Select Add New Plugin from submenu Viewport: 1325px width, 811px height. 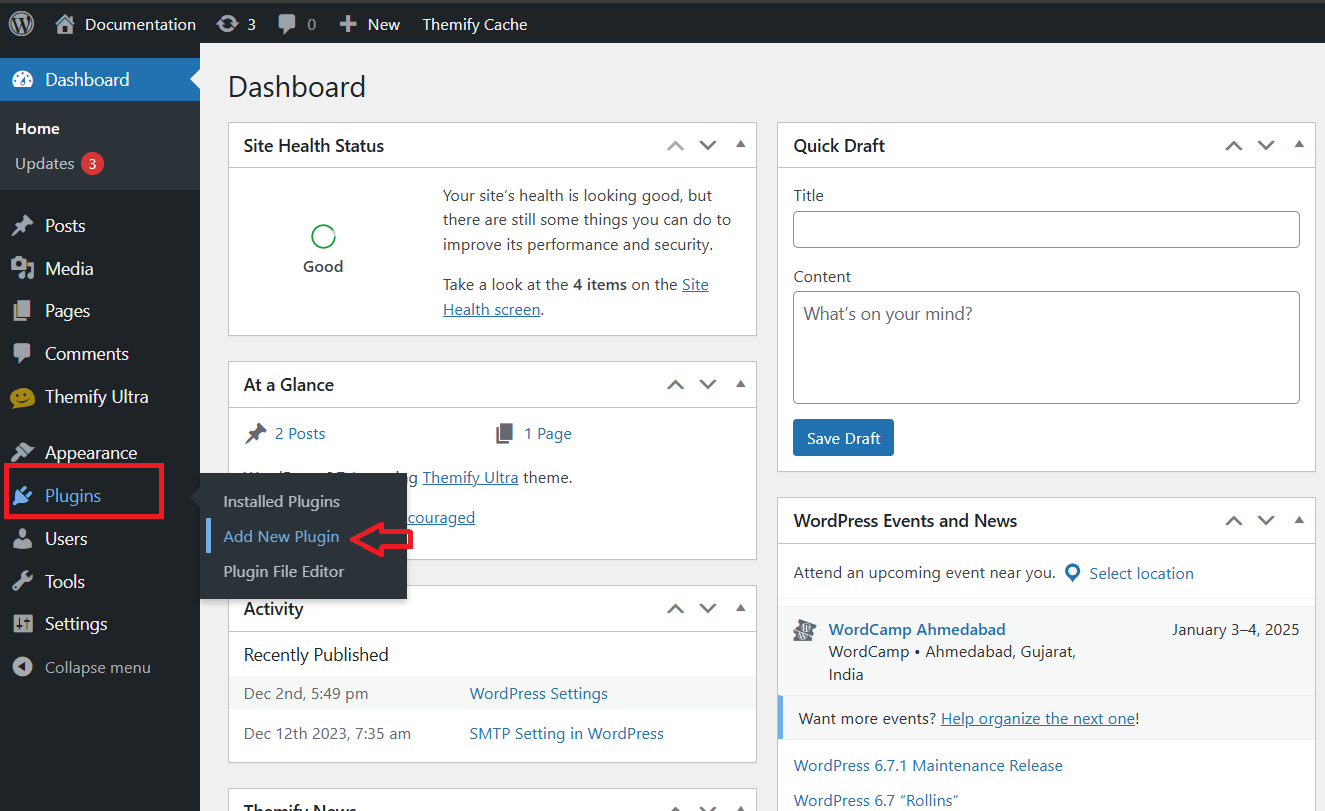[281, 537]
